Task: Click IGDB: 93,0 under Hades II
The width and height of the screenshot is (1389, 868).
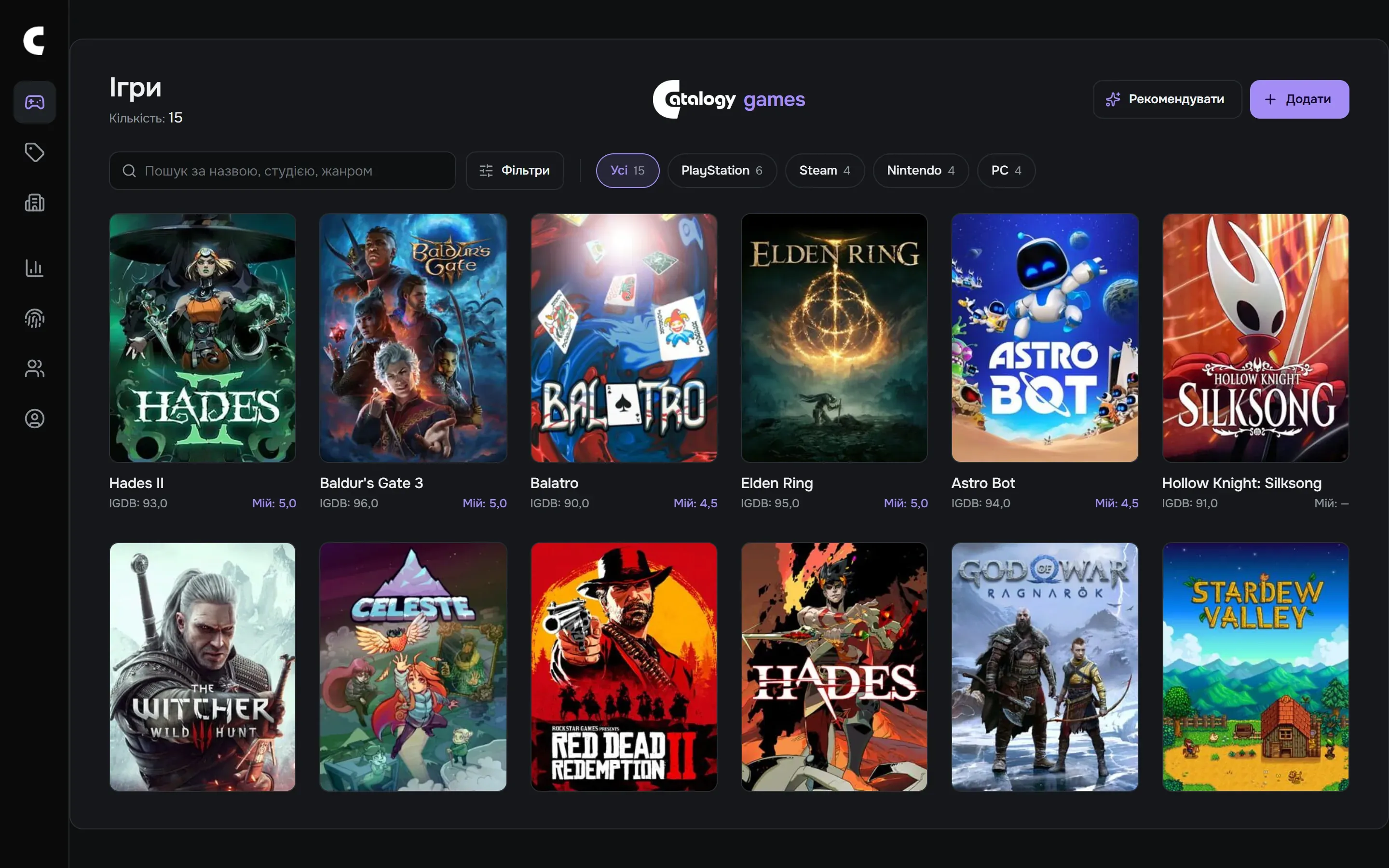Action: (138, 503)
